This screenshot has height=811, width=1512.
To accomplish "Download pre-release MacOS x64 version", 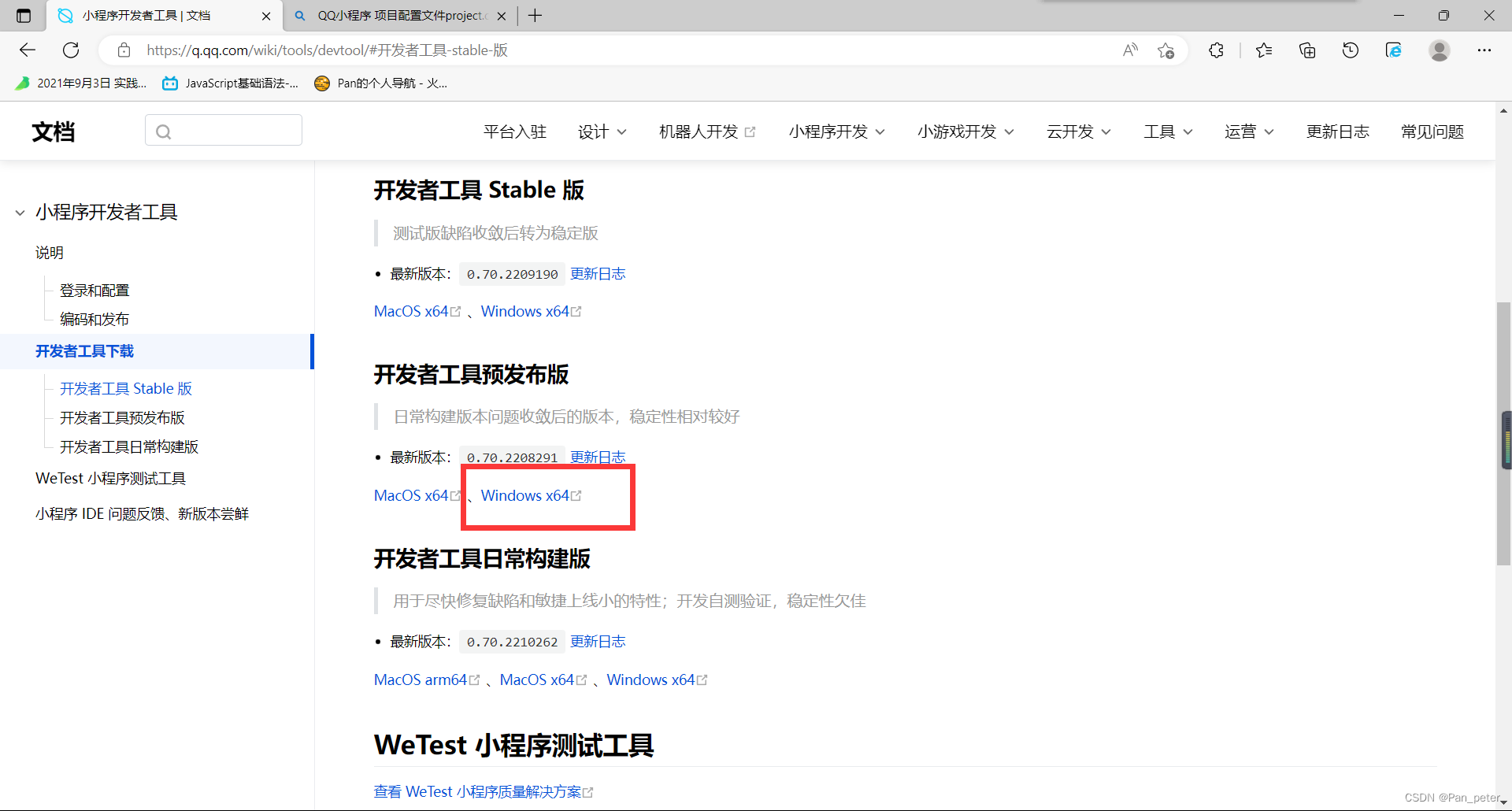I will pyautogui.click(x=417, y=496).
